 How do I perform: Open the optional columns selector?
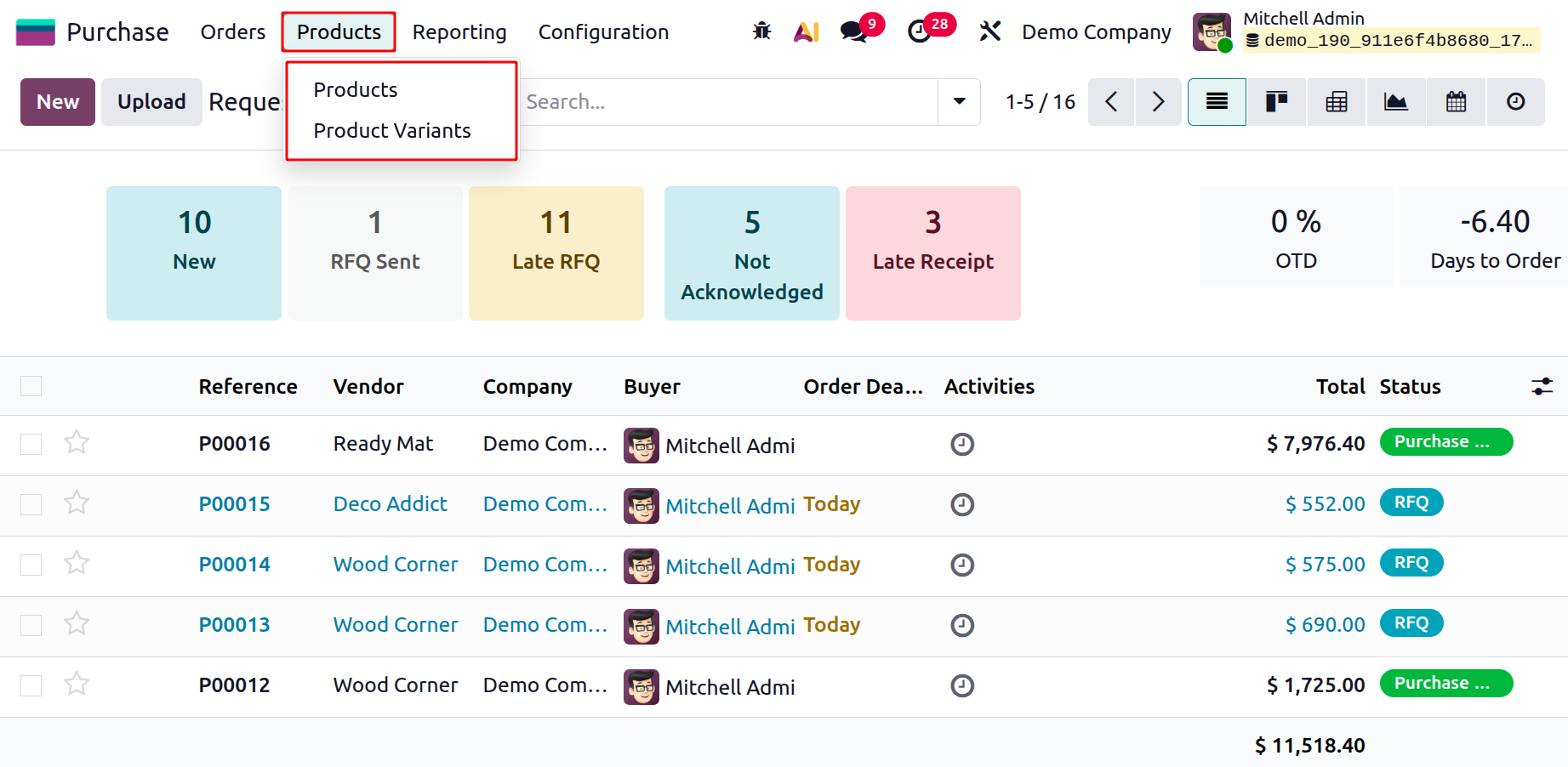tap(1542, 385)
